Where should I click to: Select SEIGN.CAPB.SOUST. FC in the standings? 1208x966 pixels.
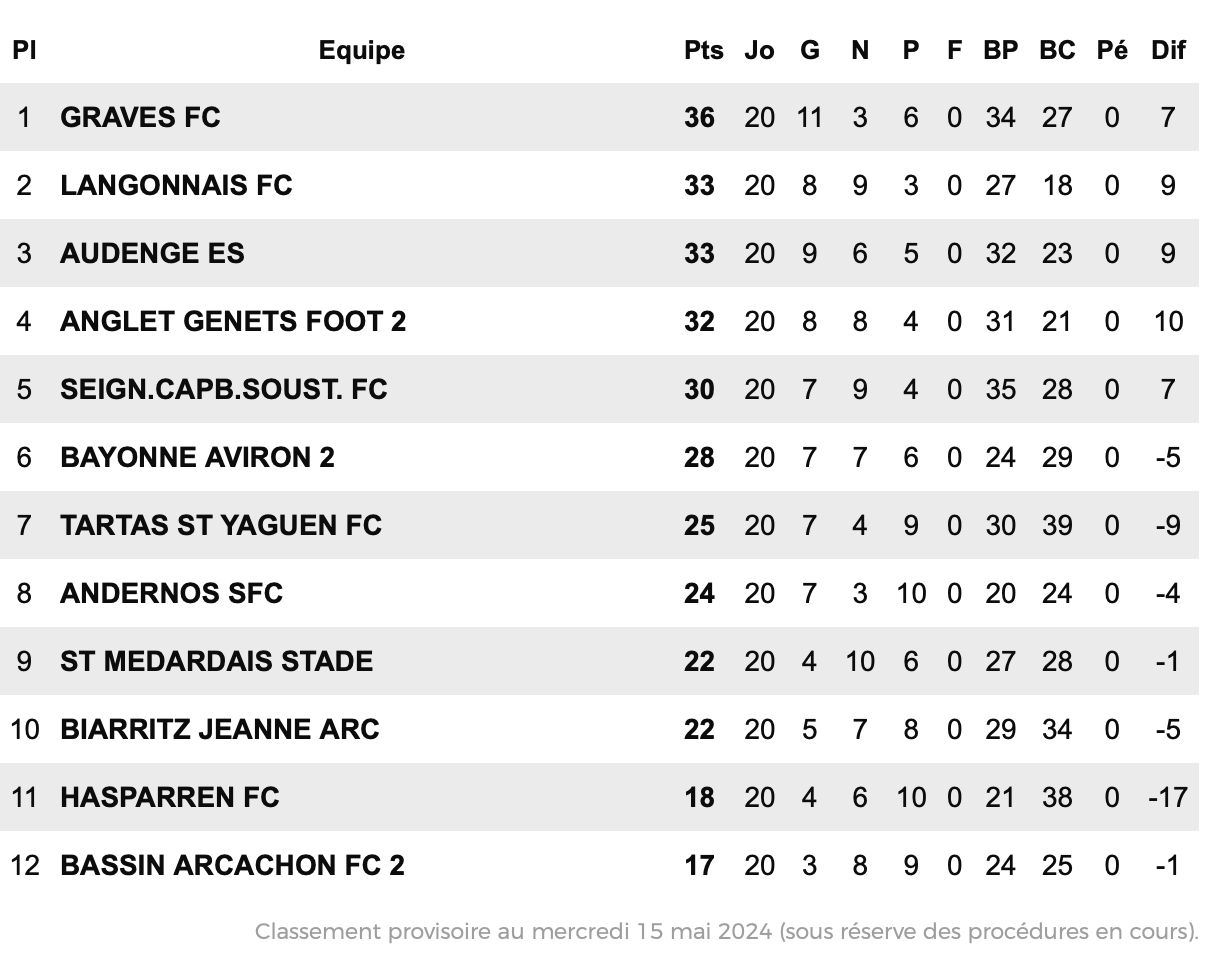(x=223, y=389)
